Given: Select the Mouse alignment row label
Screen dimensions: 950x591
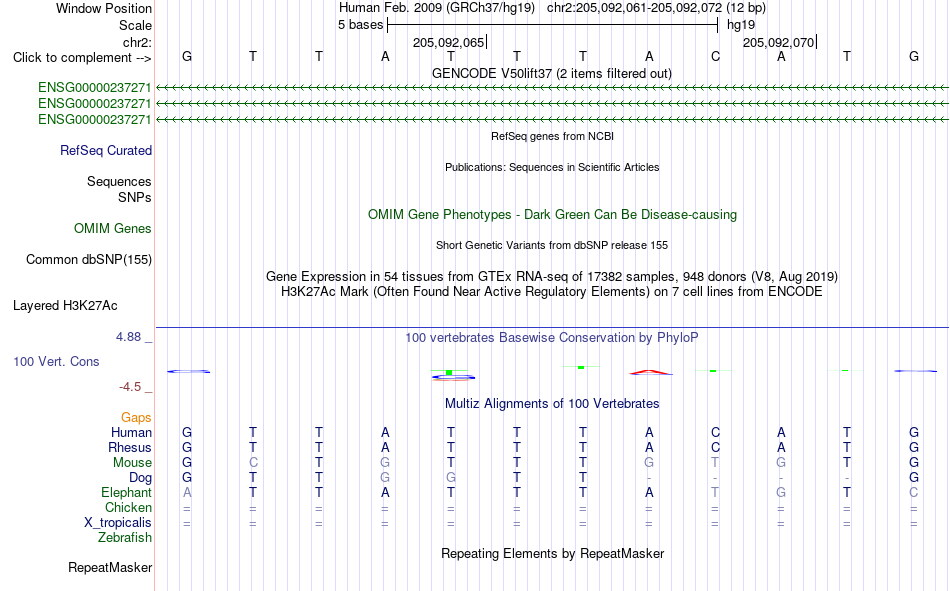Looking at the screenshot, I should [132, 462].
